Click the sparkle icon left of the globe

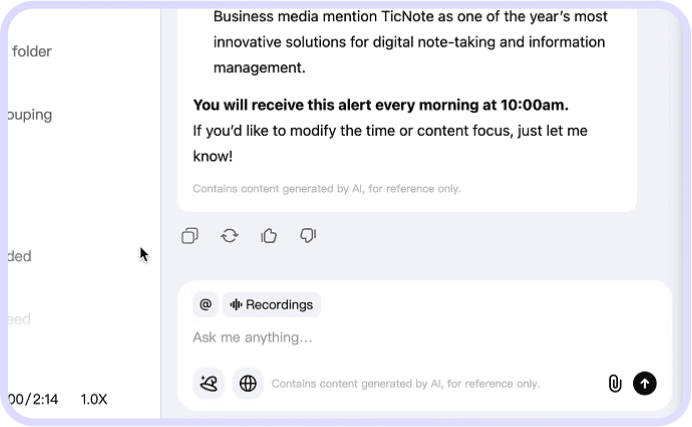coord(208,383)
